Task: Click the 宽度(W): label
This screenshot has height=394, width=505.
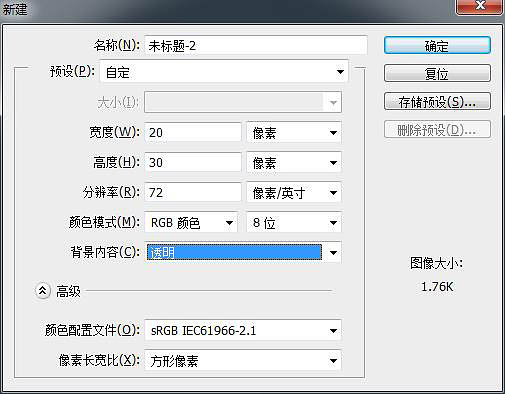Action: (x=114, y=132)
